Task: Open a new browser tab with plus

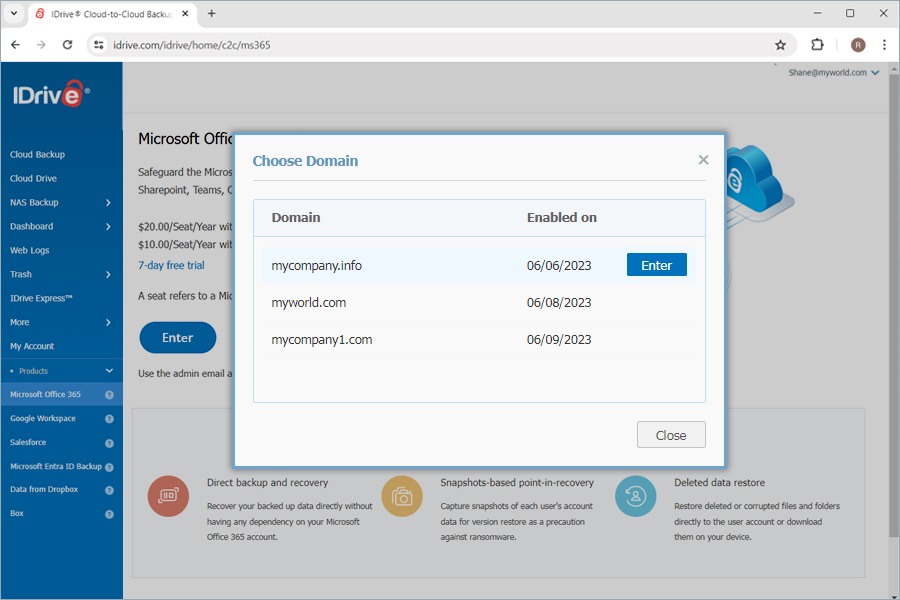Action: [212, 13]
